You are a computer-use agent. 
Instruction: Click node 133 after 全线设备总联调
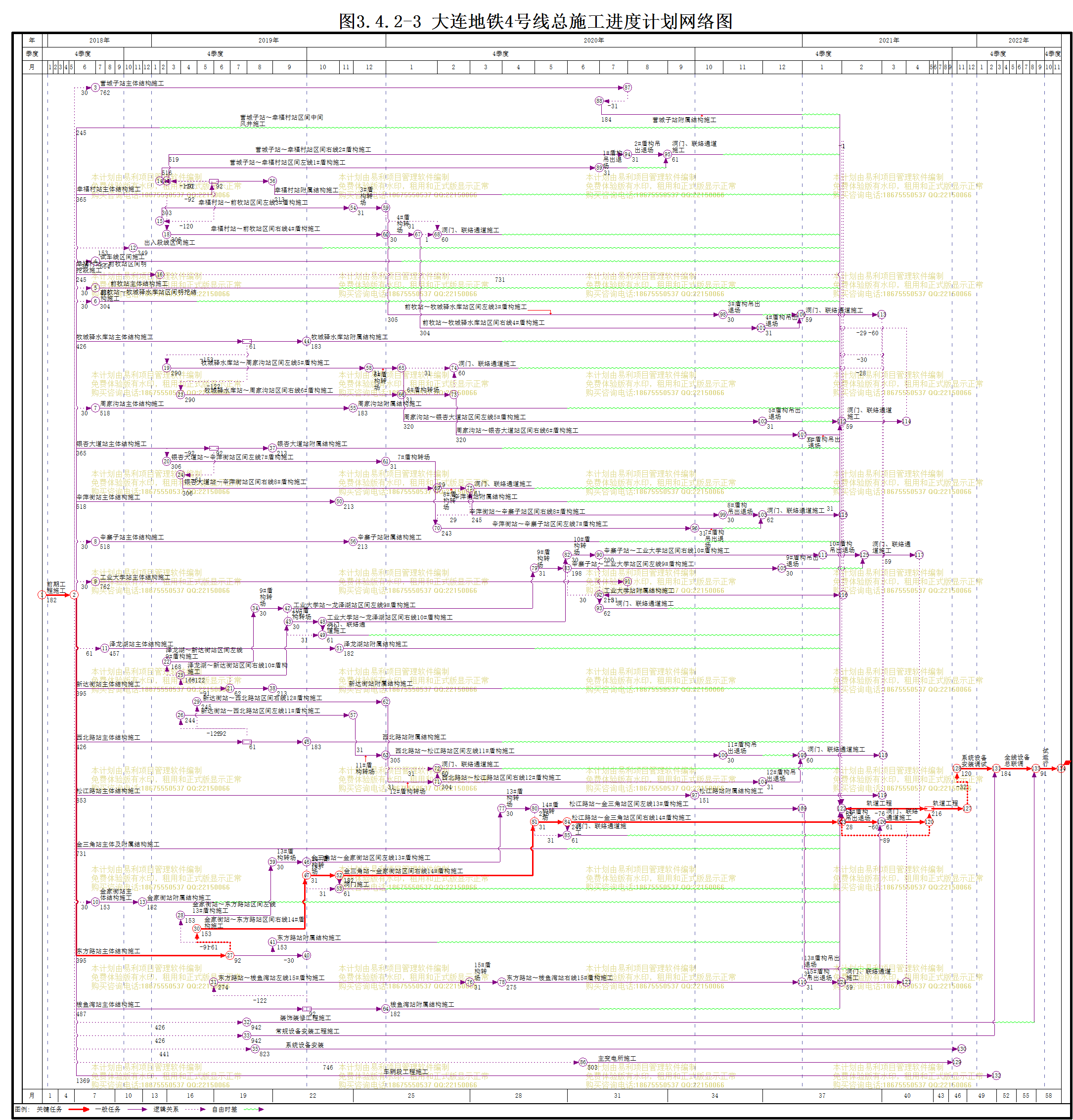tap(1035, 768)
